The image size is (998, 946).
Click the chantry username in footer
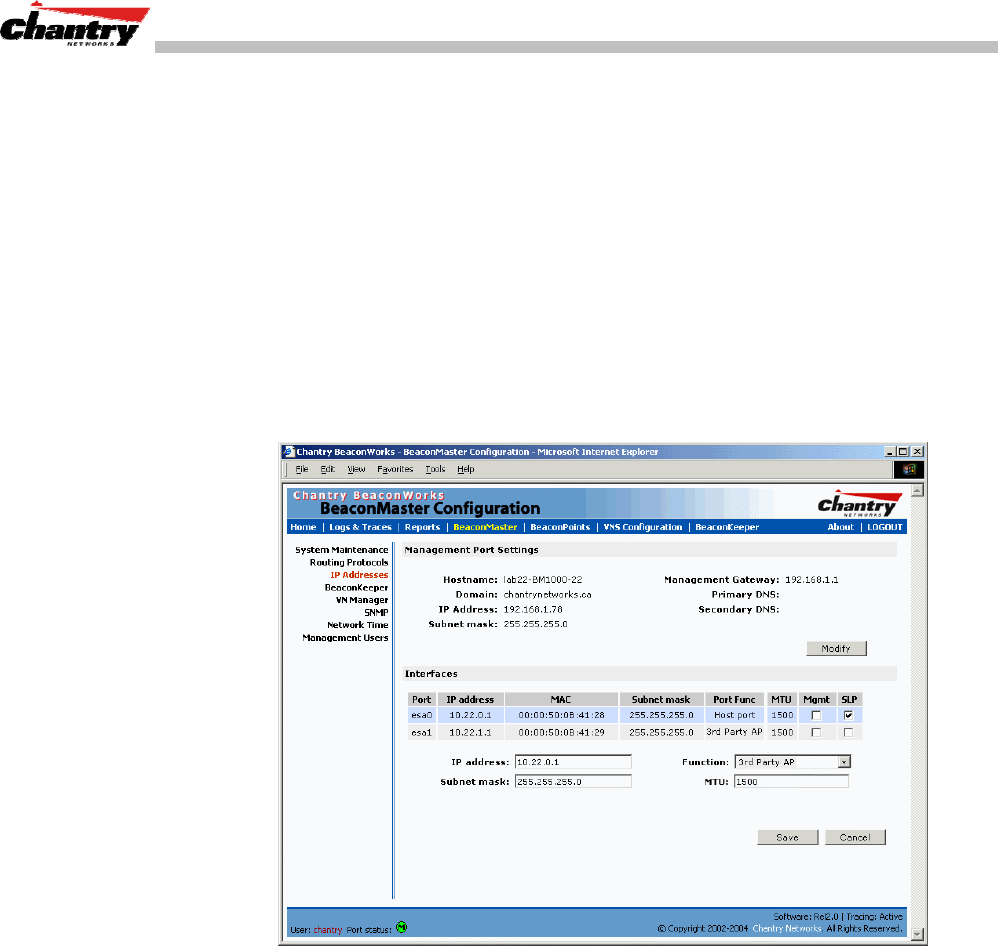tap(328, 930)
